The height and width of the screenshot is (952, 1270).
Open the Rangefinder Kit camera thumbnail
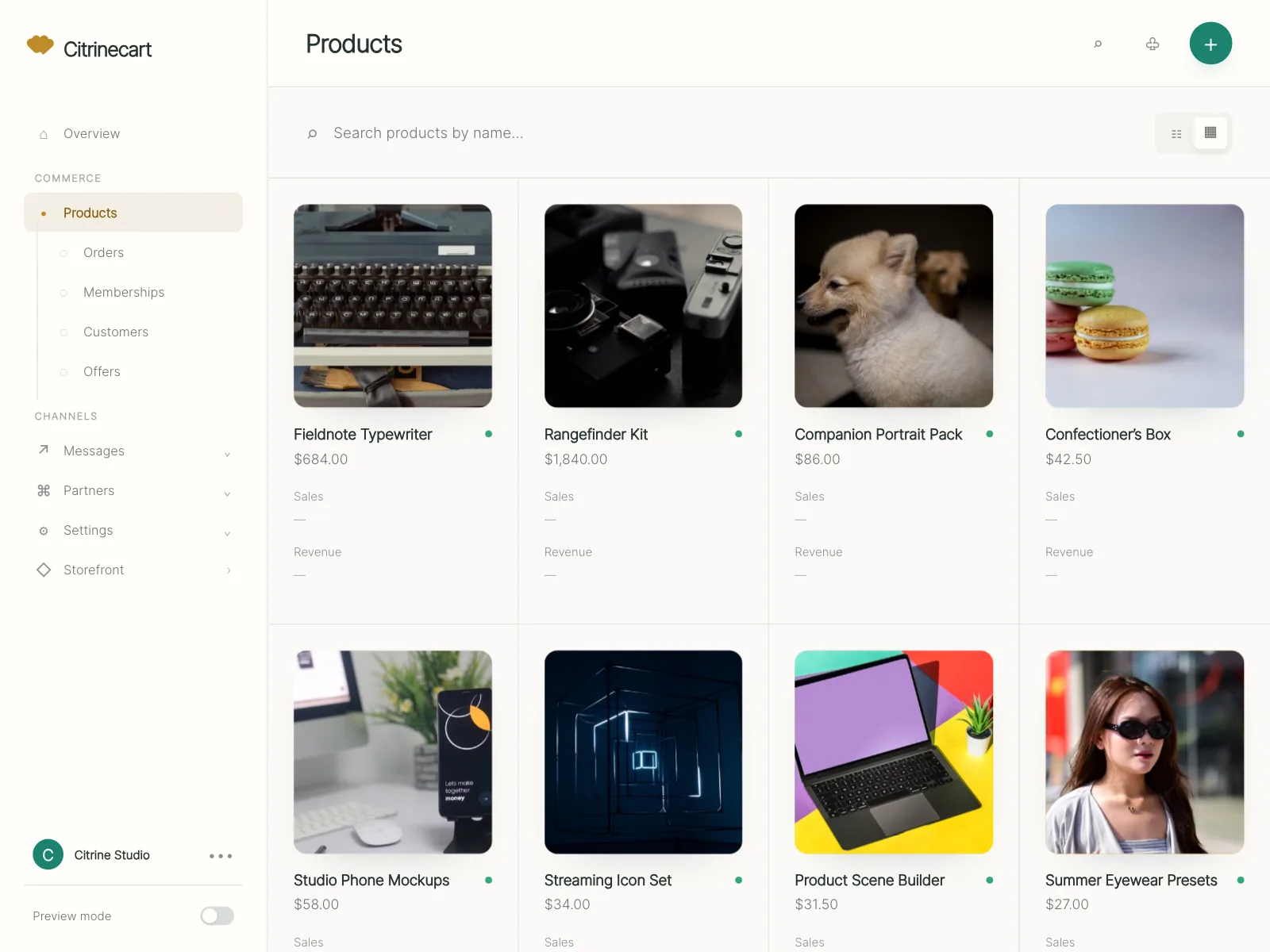click(643, 306)
